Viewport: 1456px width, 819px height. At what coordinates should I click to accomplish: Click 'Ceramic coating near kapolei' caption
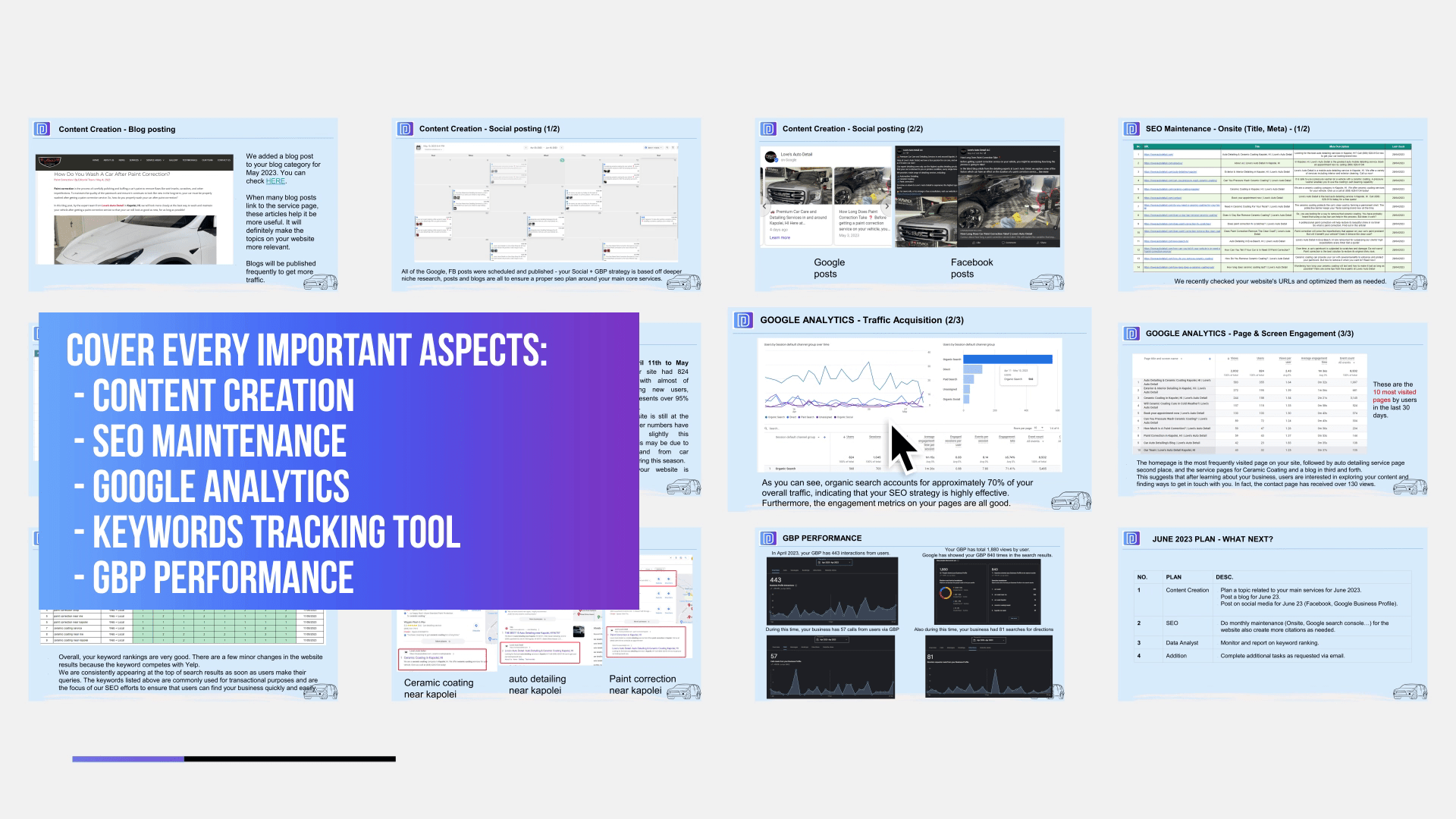pos(438,689)
